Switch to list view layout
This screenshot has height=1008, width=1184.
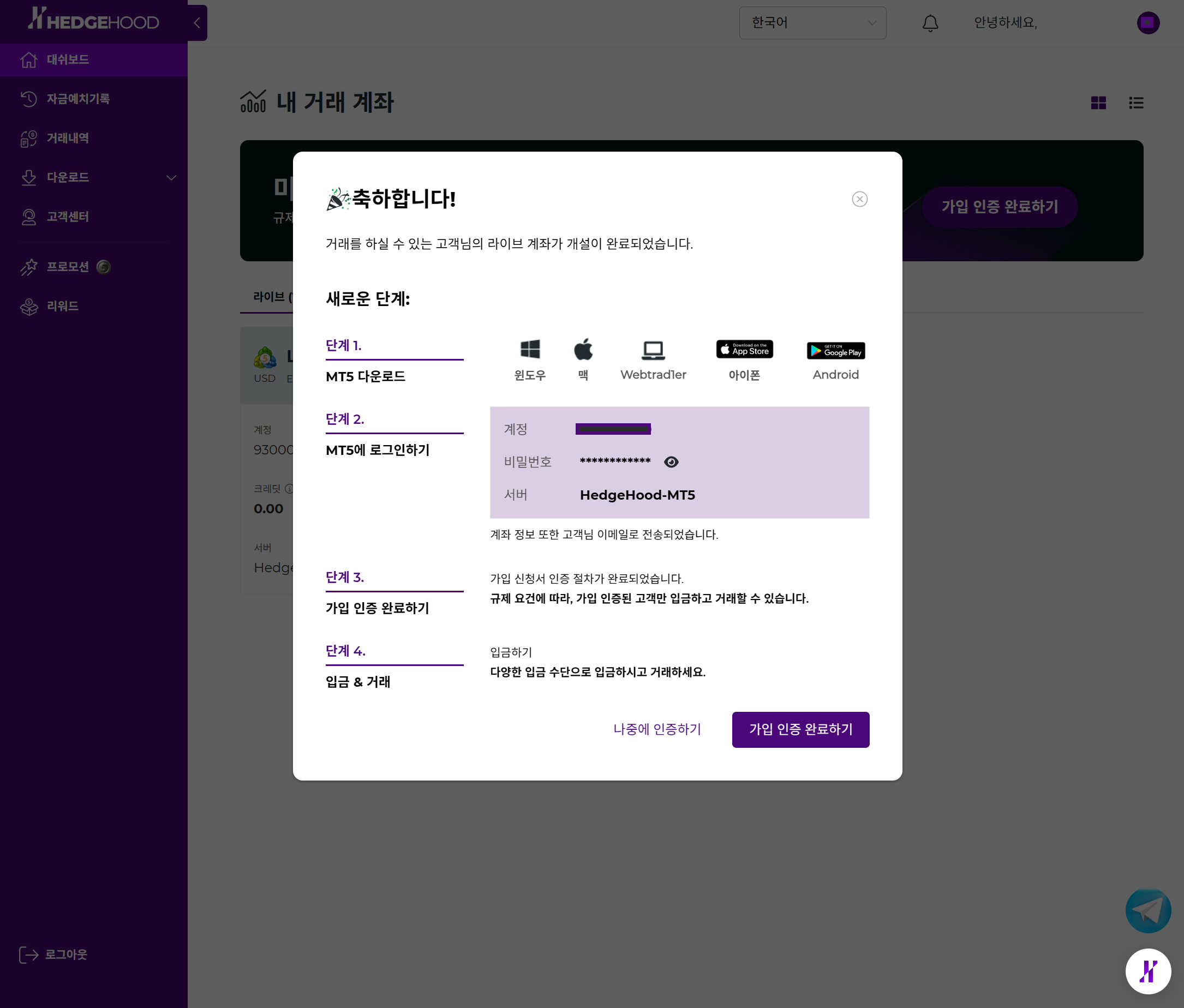coord(1136,103)
